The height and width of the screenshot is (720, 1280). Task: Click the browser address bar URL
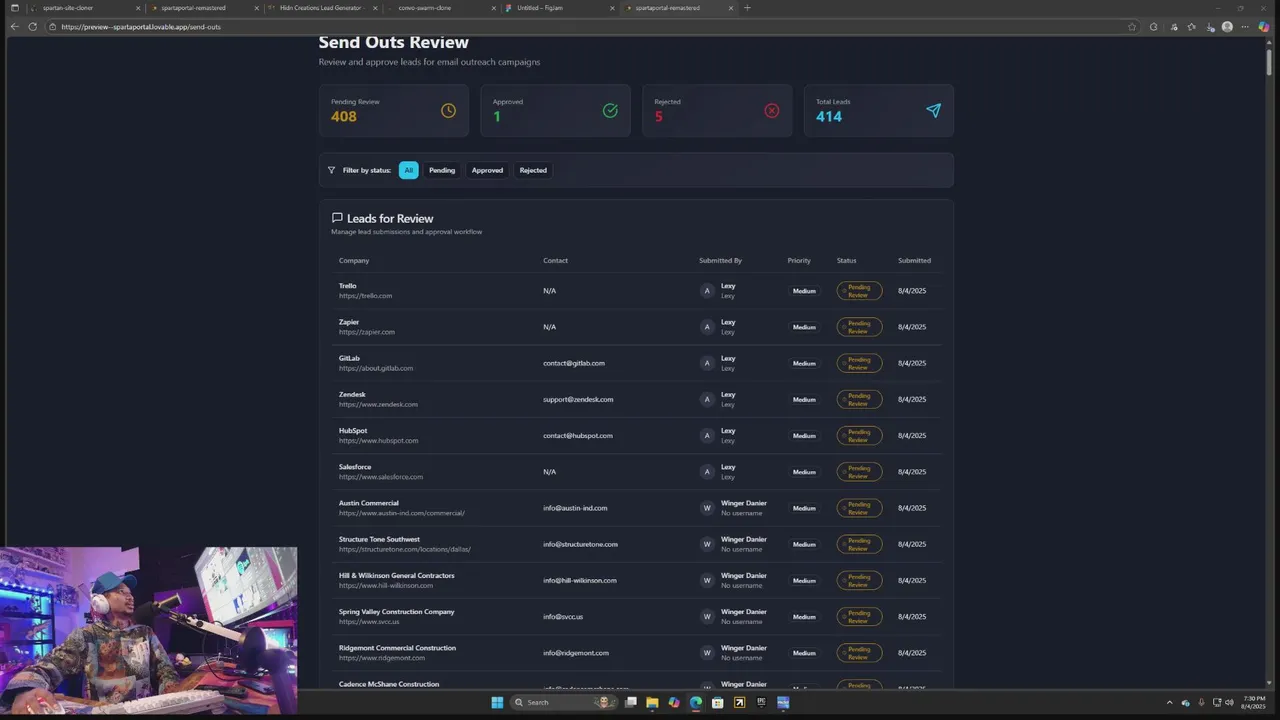[x=141, y=27]
